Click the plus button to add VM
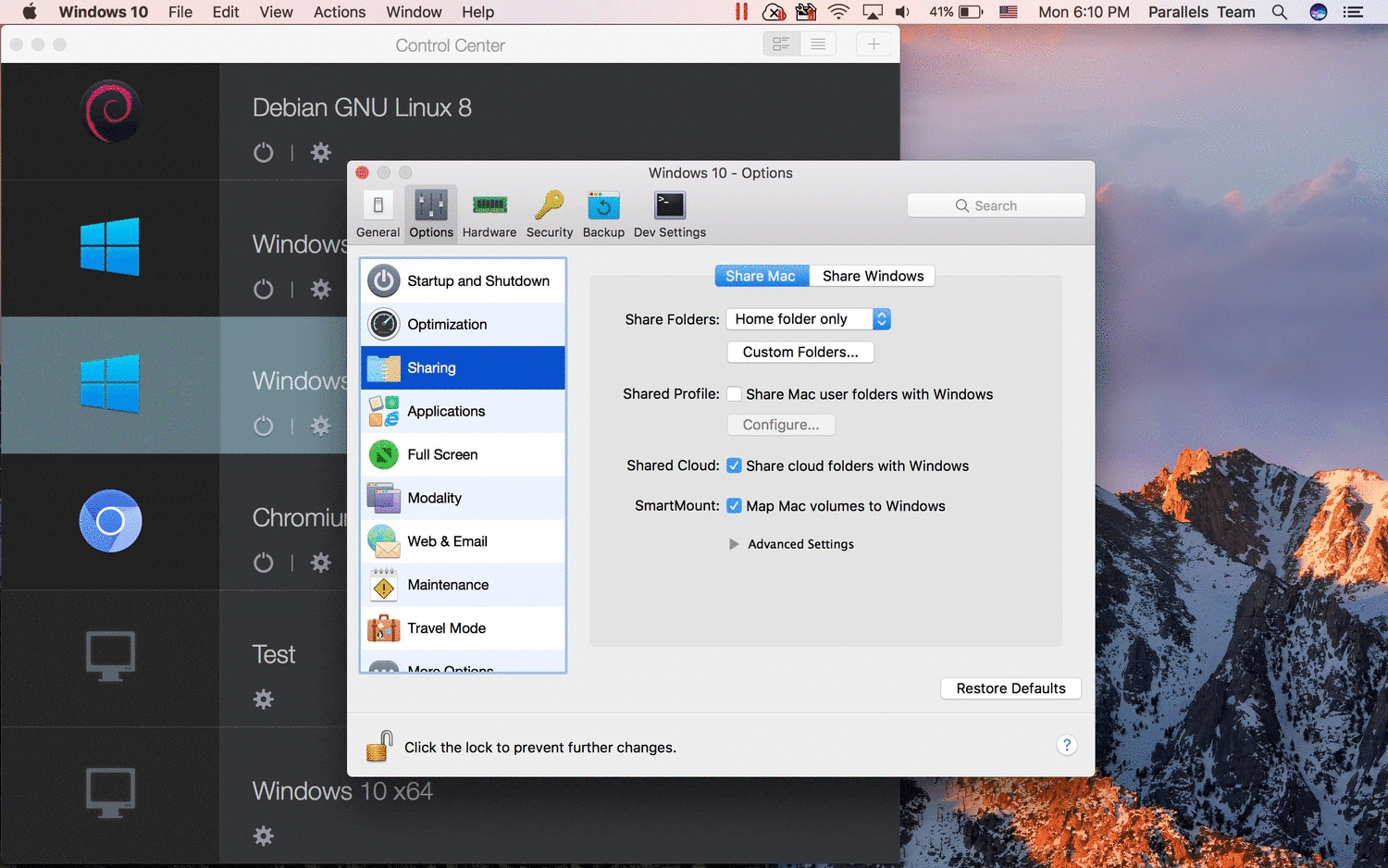Screen dimensions: 1388x868 tap(874, 44)
